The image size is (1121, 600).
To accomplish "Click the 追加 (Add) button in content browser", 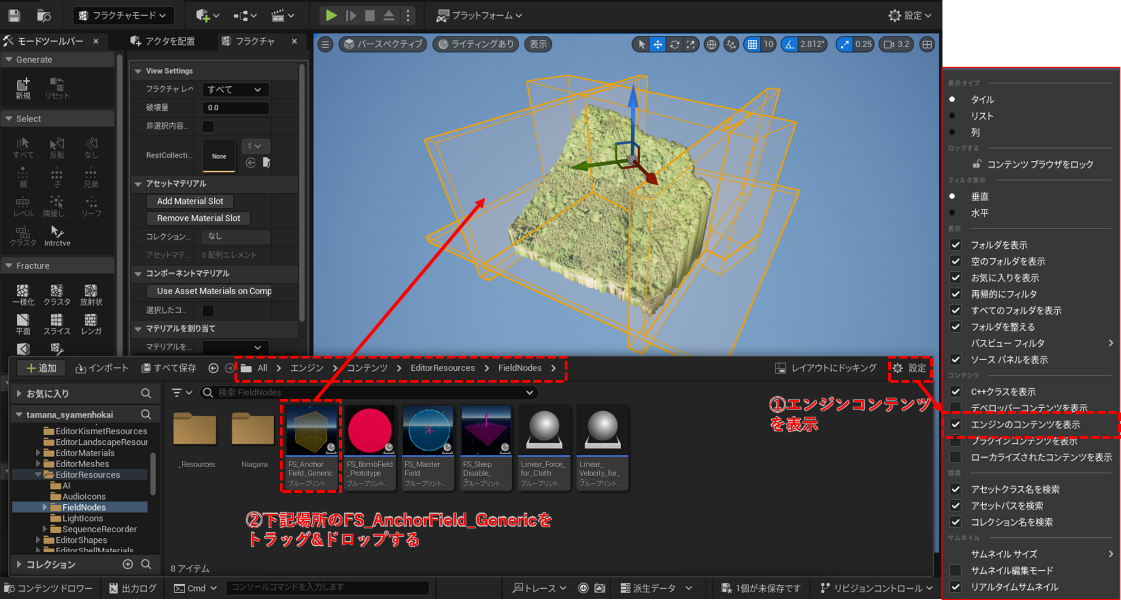I will coord(42,368).
